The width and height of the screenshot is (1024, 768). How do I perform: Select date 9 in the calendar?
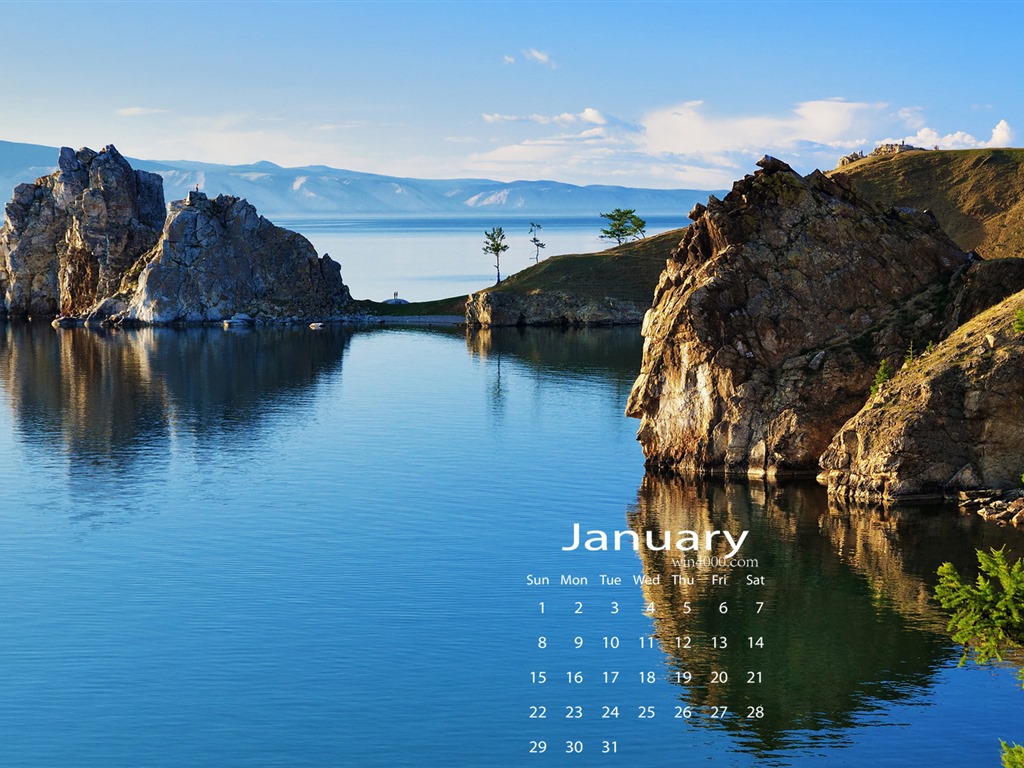coord(578,643)
